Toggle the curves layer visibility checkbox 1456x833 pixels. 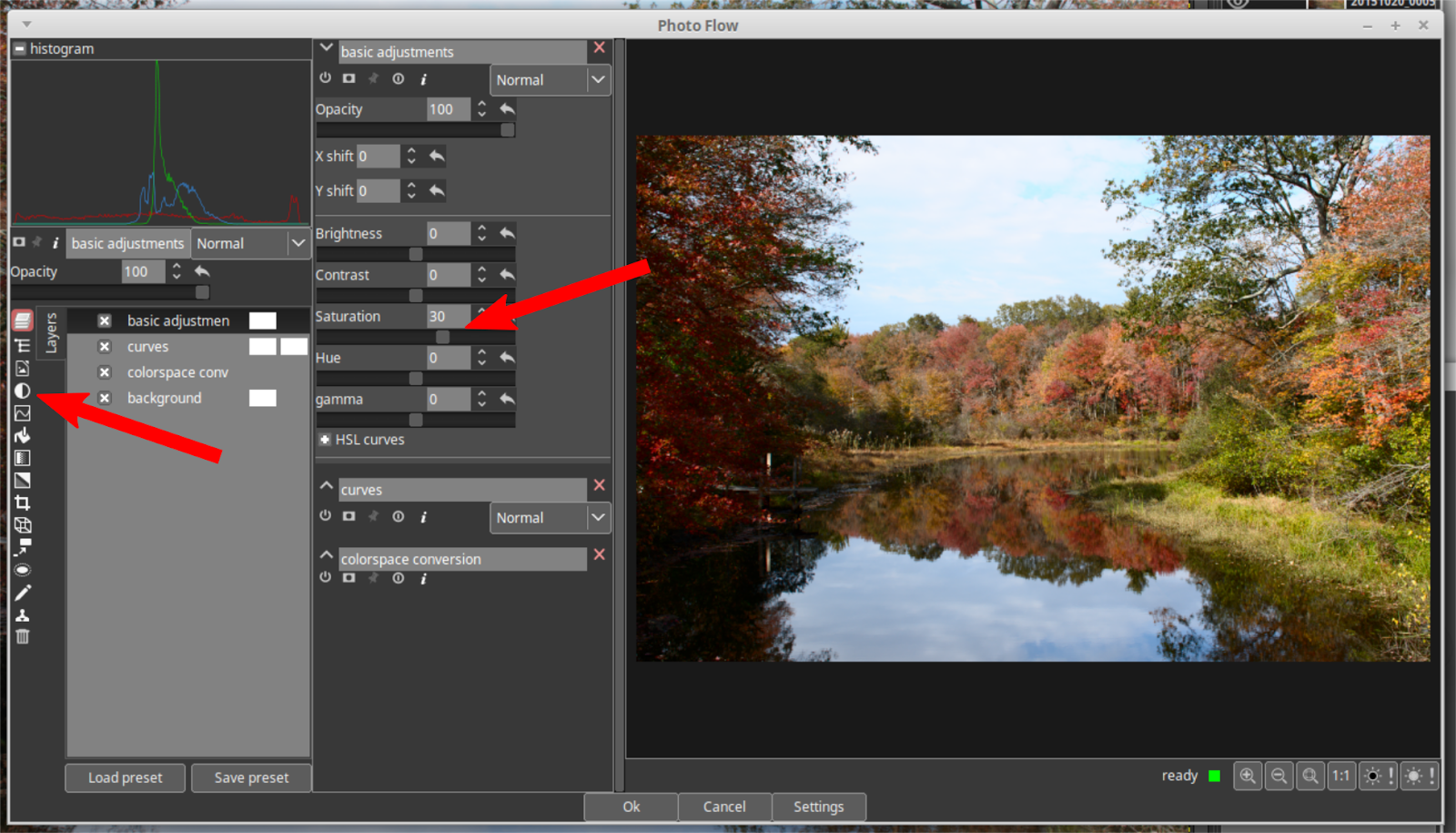tap(105, 346)
